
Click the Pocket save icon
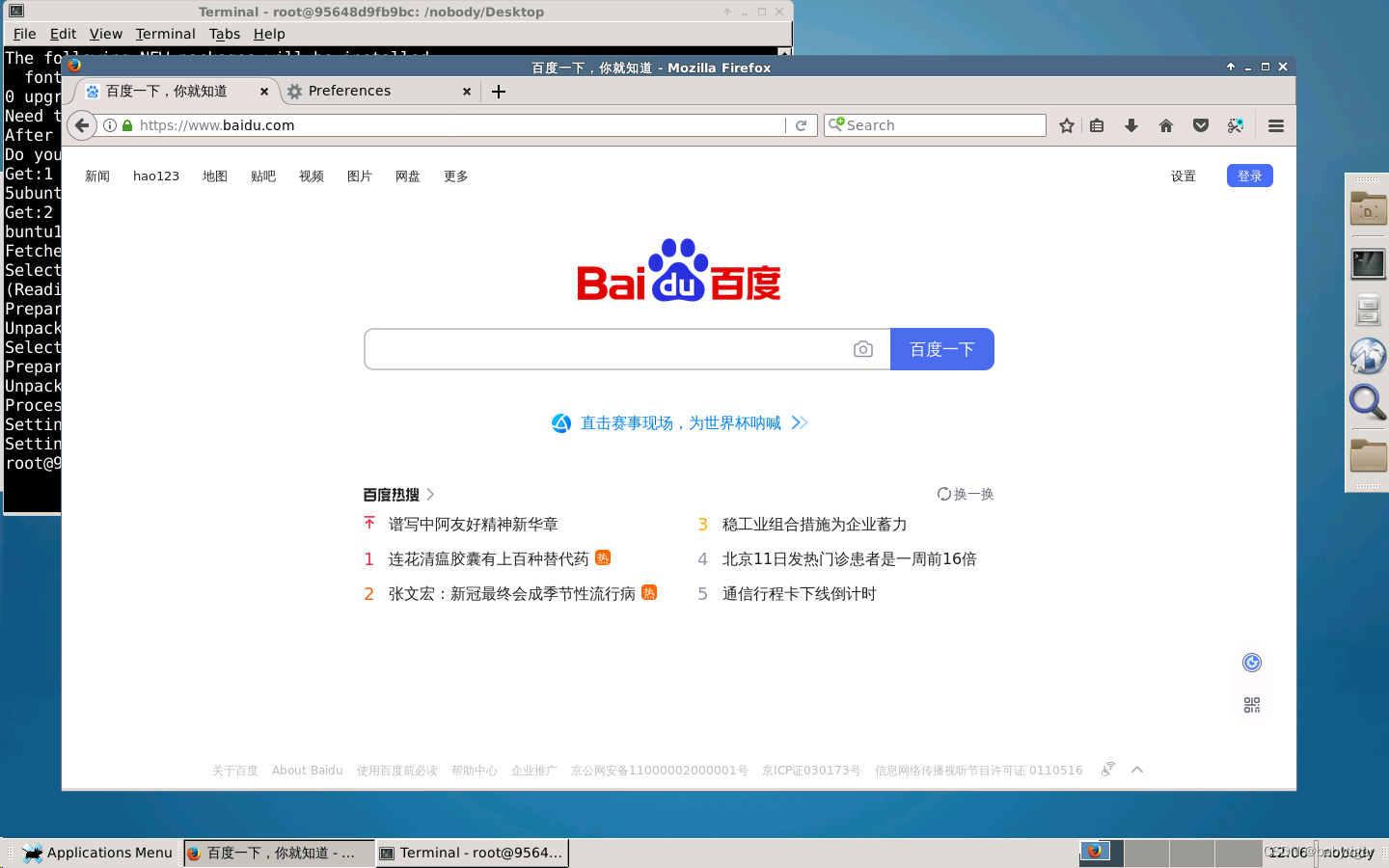tap(1201, 125)
